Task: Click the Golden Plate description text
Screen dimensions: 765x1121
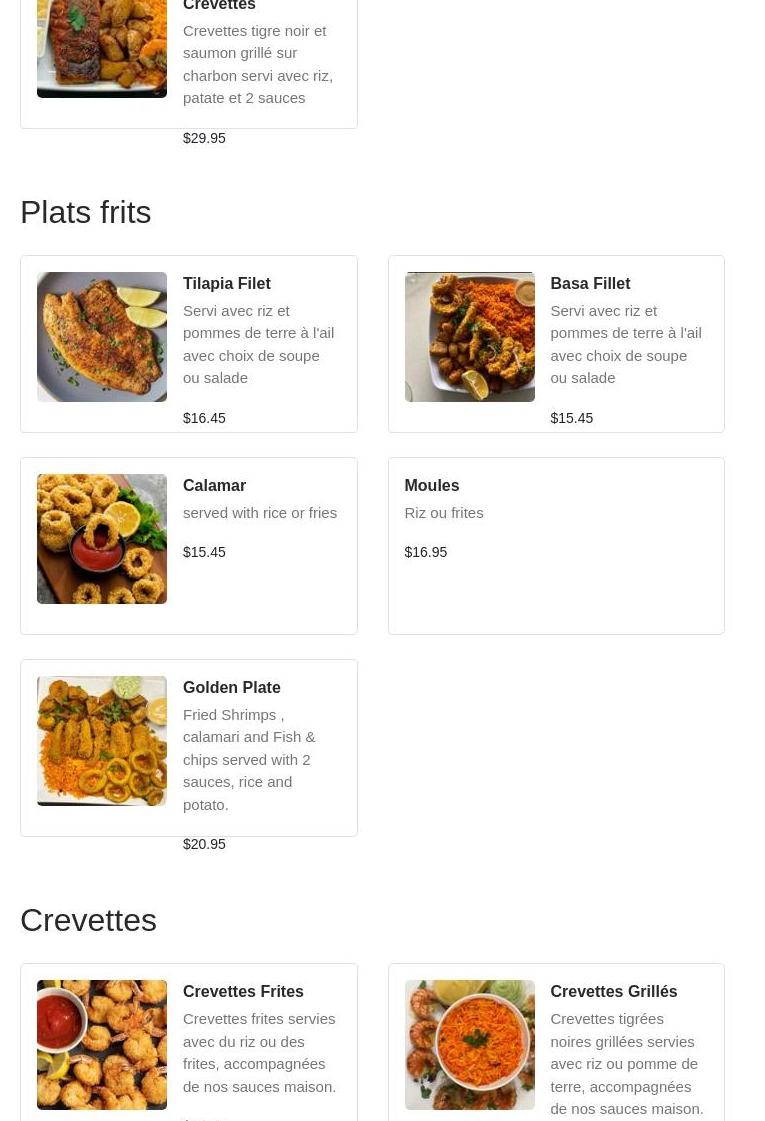Action: click(x=249, y=759)
